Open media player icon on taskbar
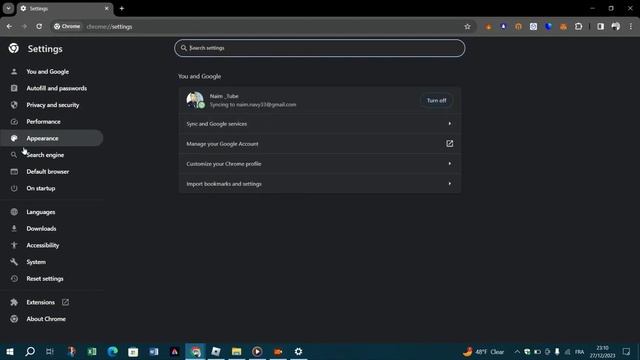The height and width of the screenshot is (360, 640). (257, 351)
